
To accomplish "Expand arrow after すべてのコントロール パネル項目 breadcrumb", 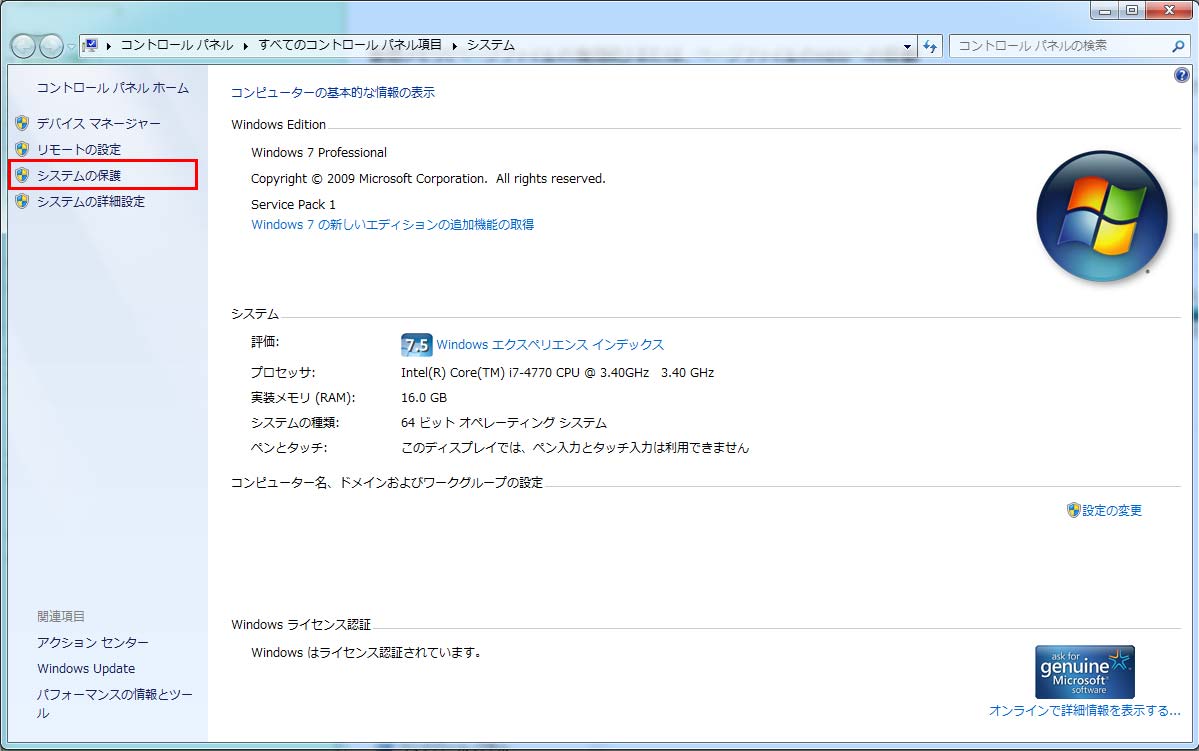I will click(x=455, y=46).
